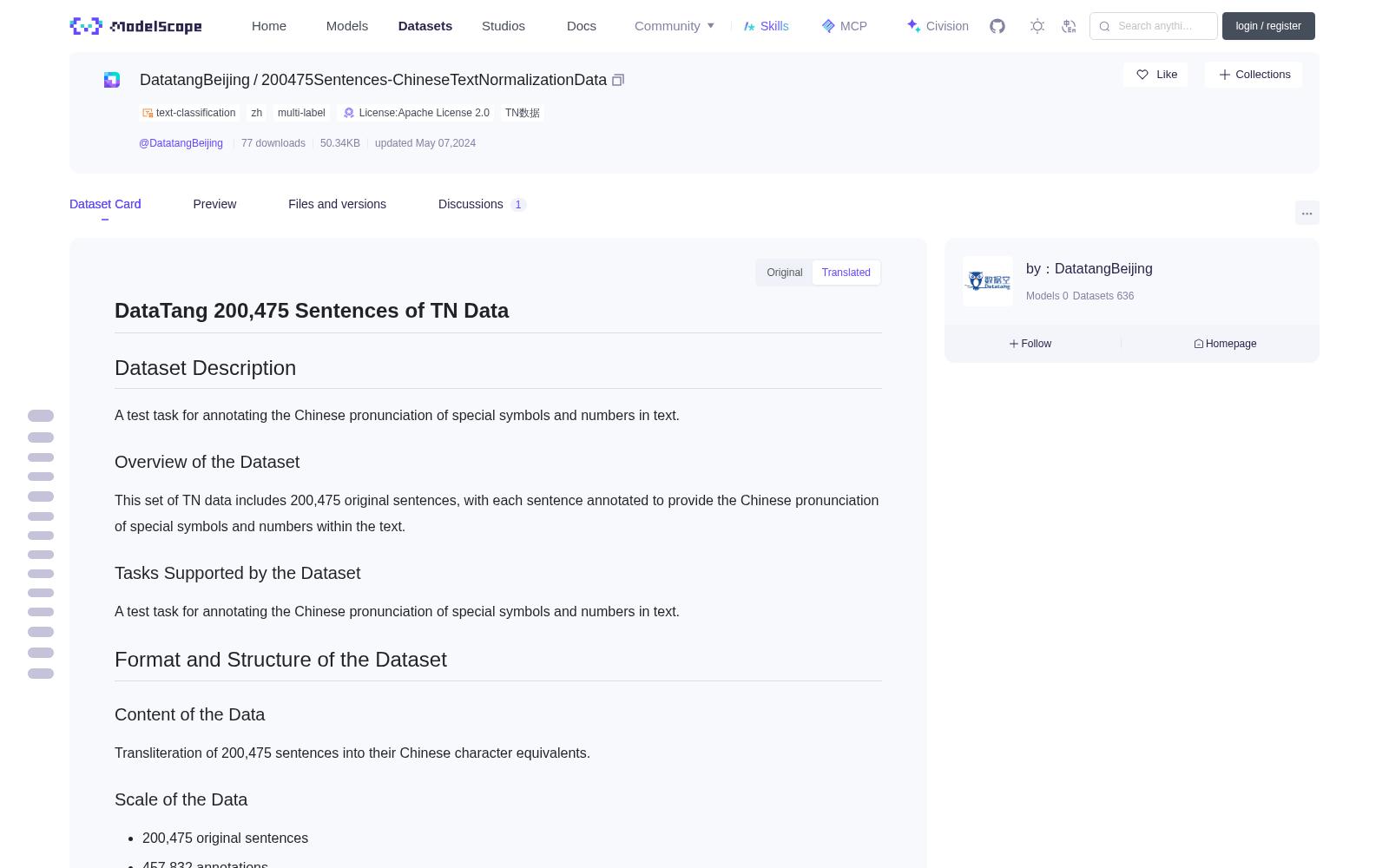Click the TN数据 tag
The height and width of the screenshot is (868, 1389).
[523, 113]
